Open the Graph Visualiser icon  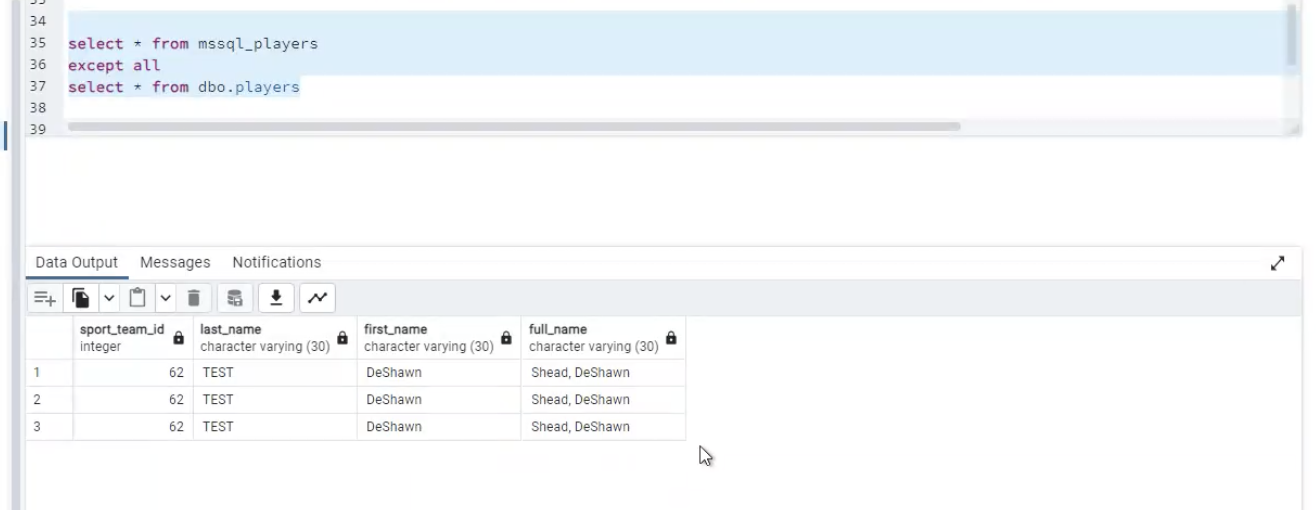(317, 298)
